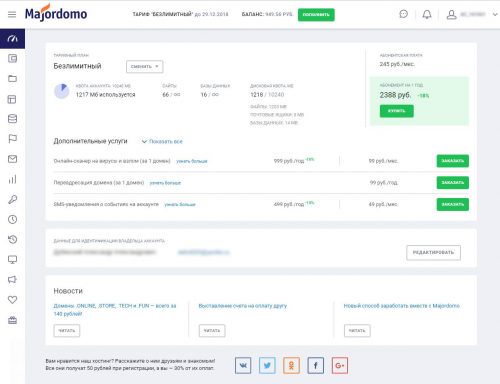Click the green Пополнить balance button

point(316,15)
